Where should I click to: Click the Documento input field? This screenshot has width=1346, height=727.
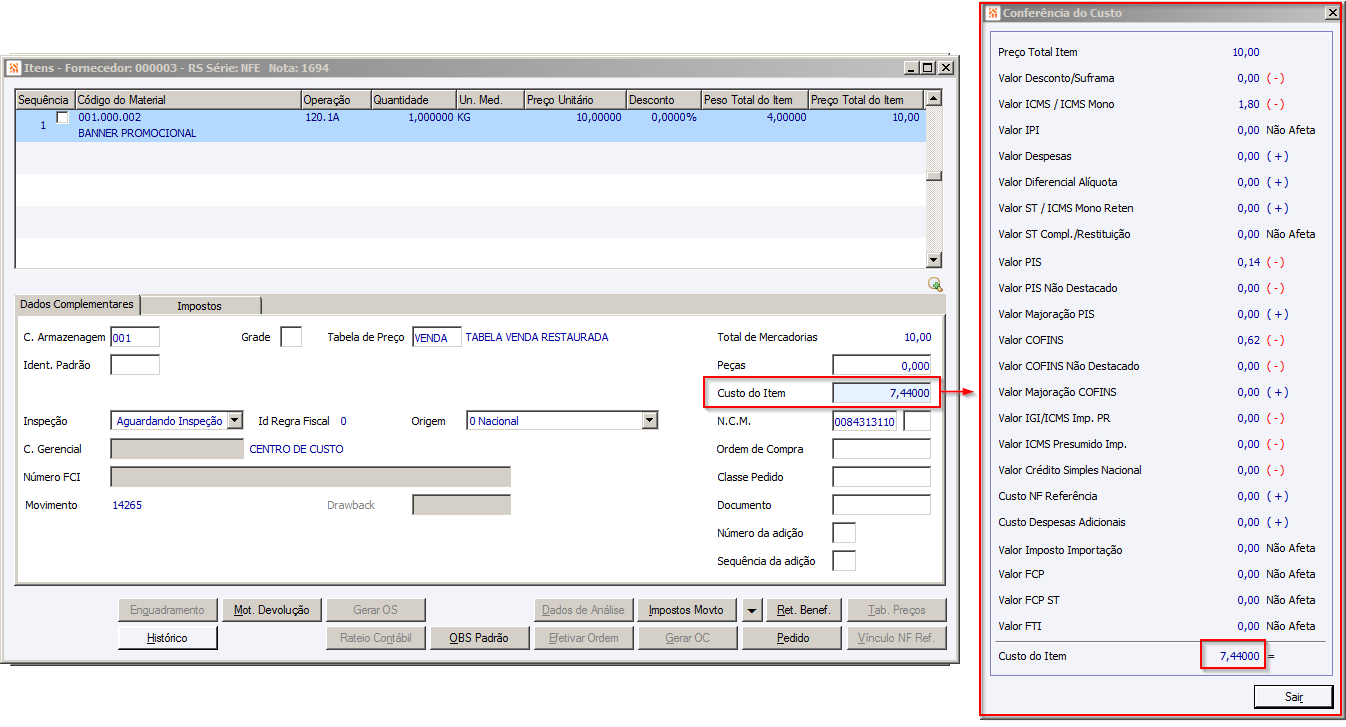tap(881, 505)
